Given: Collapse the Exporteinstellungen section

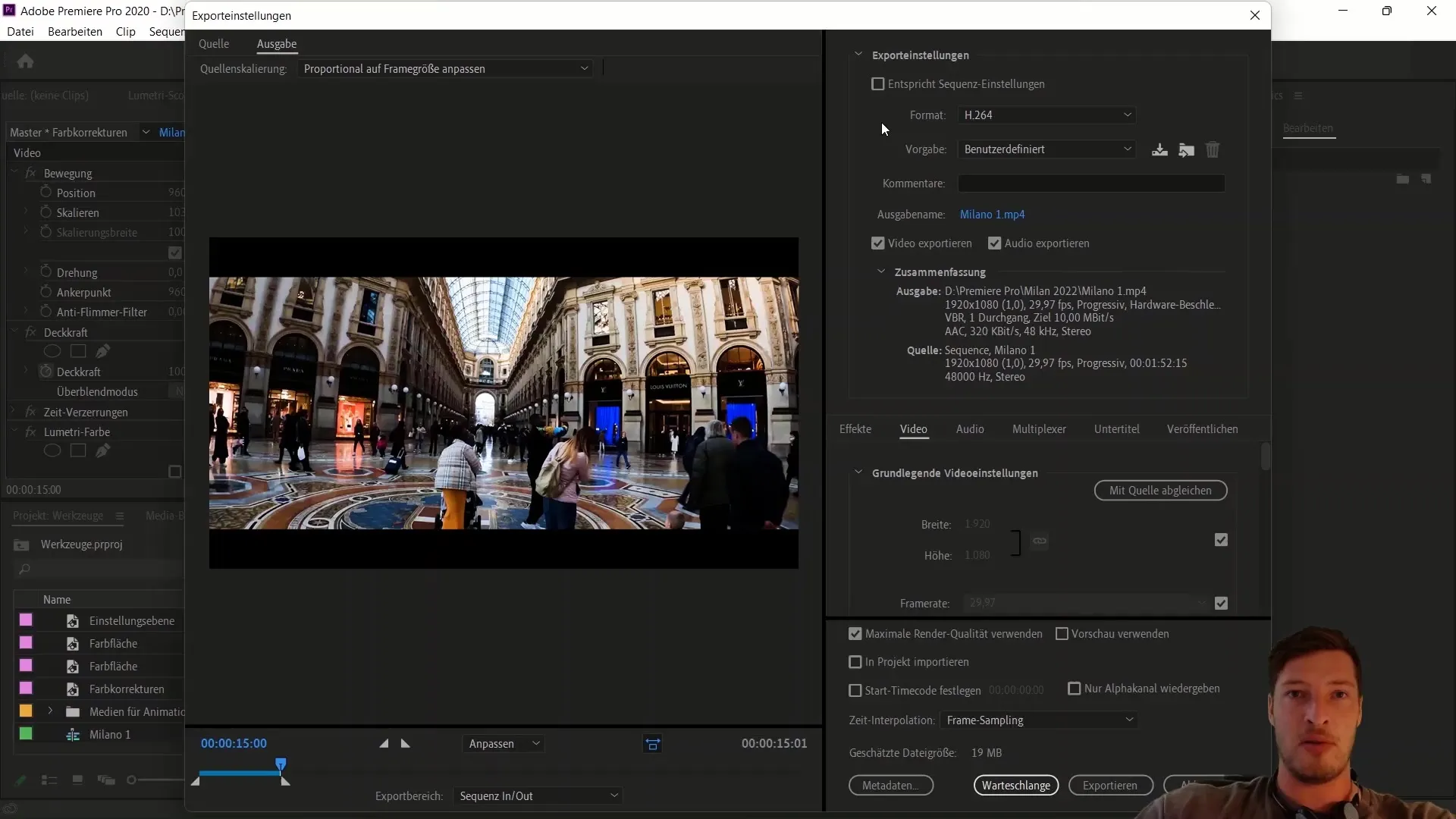Looking at the screenshot, I should [x=858, y=55].
